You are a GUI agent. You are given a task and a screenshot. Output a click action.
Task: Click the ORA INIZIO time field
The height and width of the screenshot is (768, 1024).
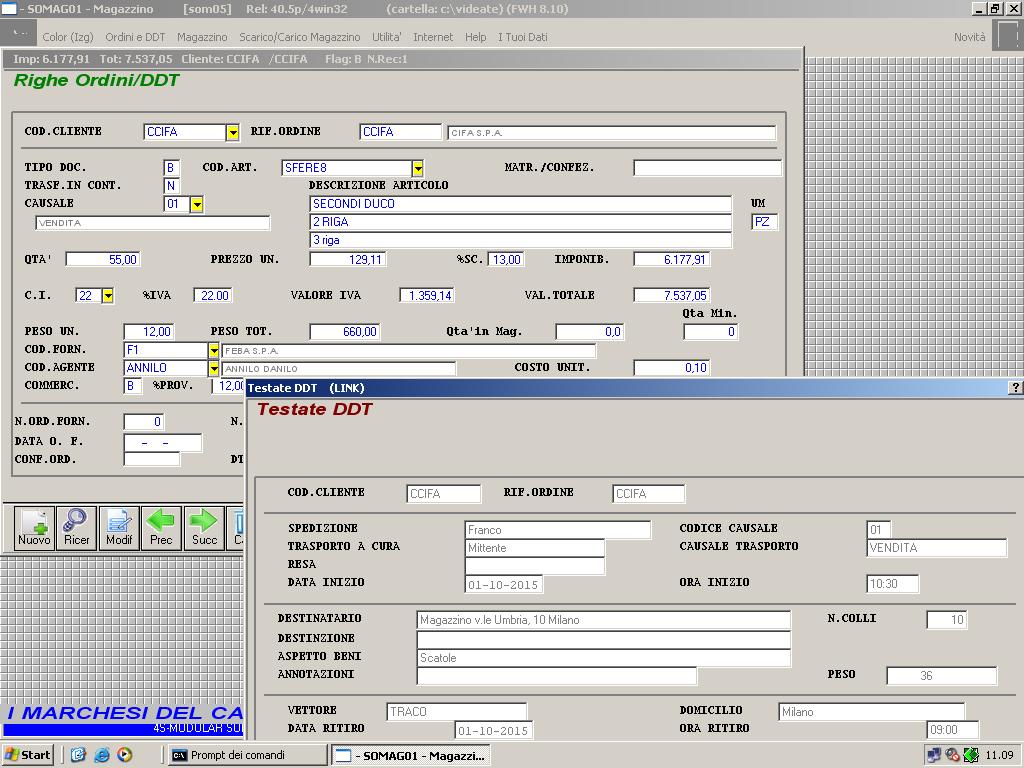(893, 584)
